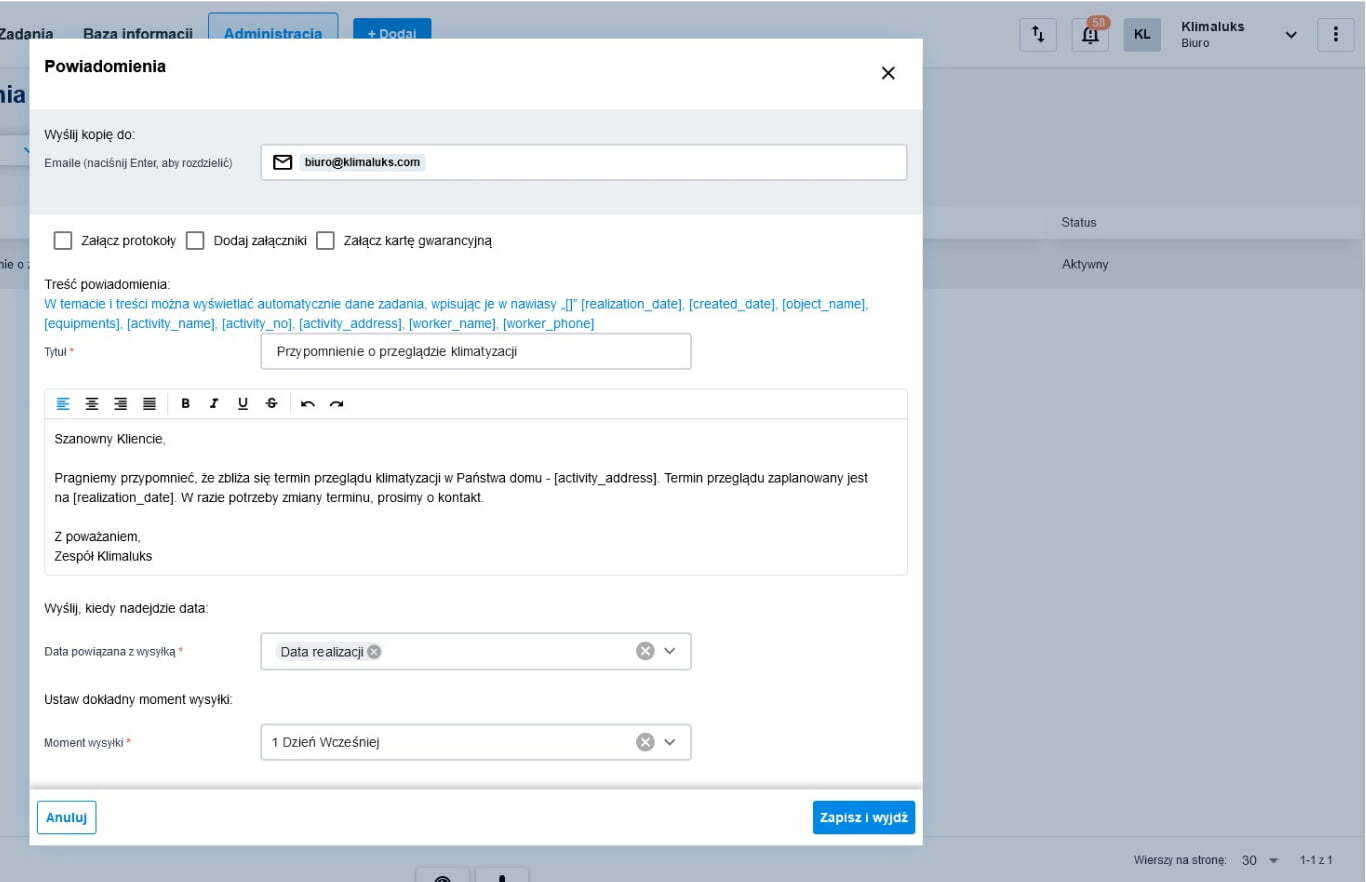The height and width of the screenshot is (882, 1366).
Task: Center align text in editor toolbar
Action: (x=92, y=404)
